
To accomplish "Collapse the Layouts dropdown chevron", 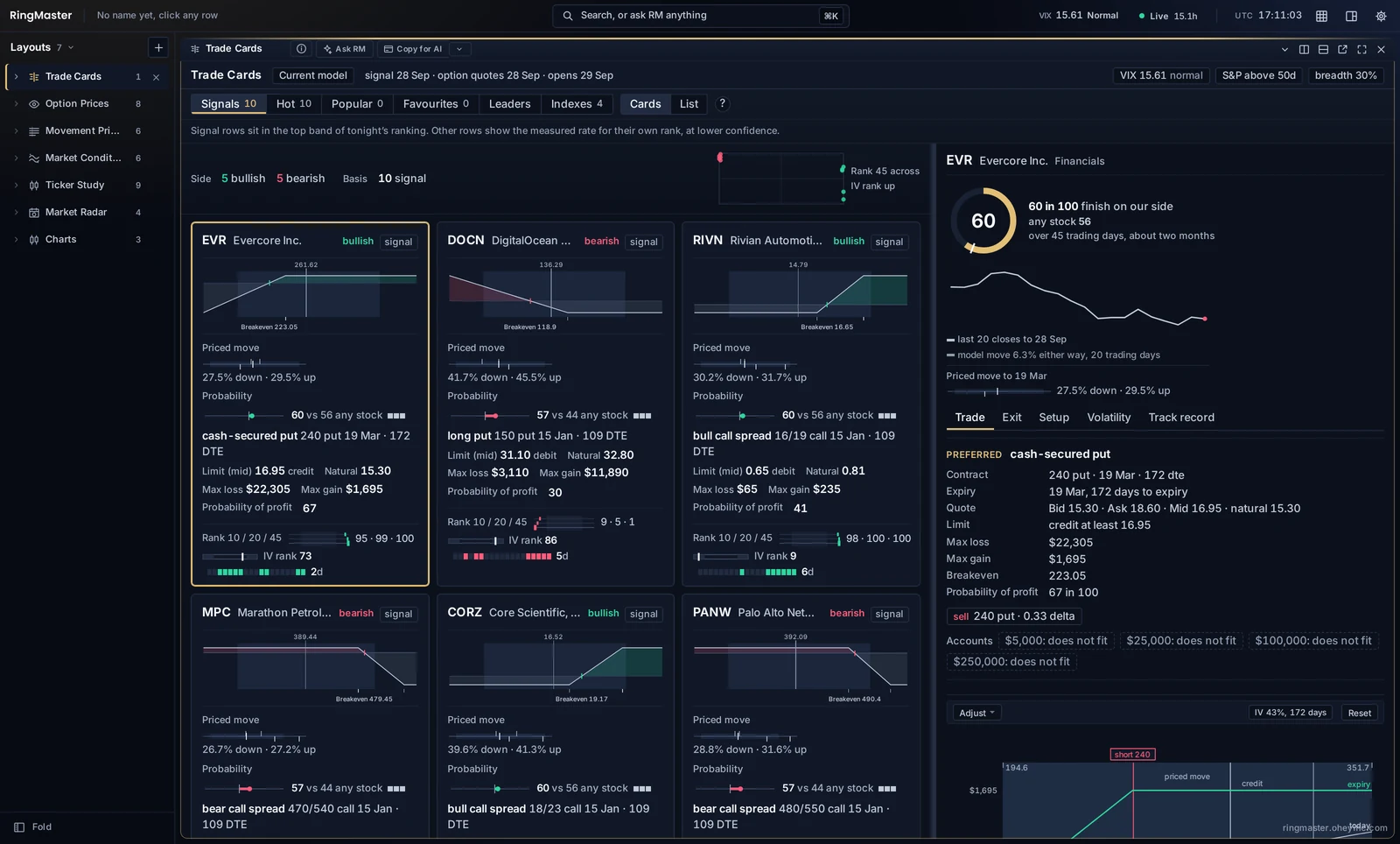I will [x=71, y=47].
